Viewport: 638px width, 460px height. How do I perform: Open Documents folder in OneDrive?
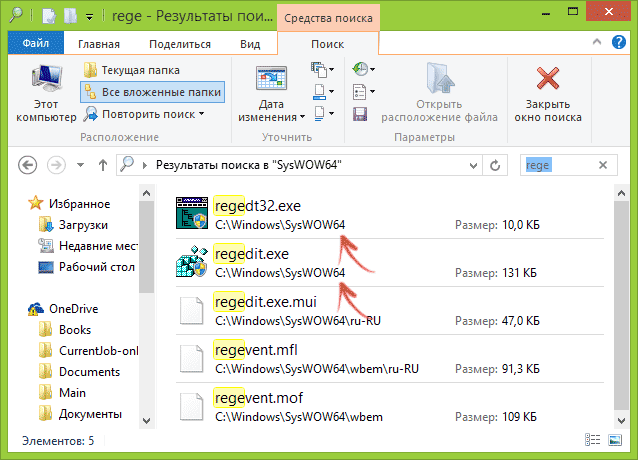pos(79,372)
